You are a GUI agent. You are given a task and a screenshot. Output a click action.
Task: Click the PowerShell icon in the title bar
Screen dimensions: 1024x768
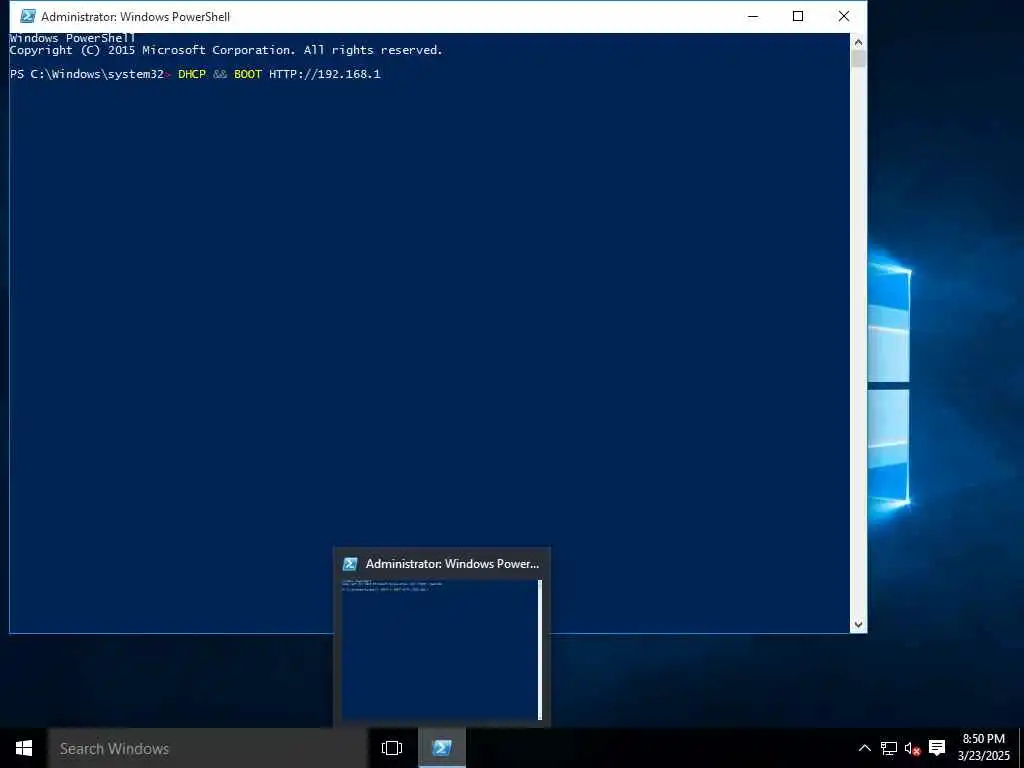[27, 16]
